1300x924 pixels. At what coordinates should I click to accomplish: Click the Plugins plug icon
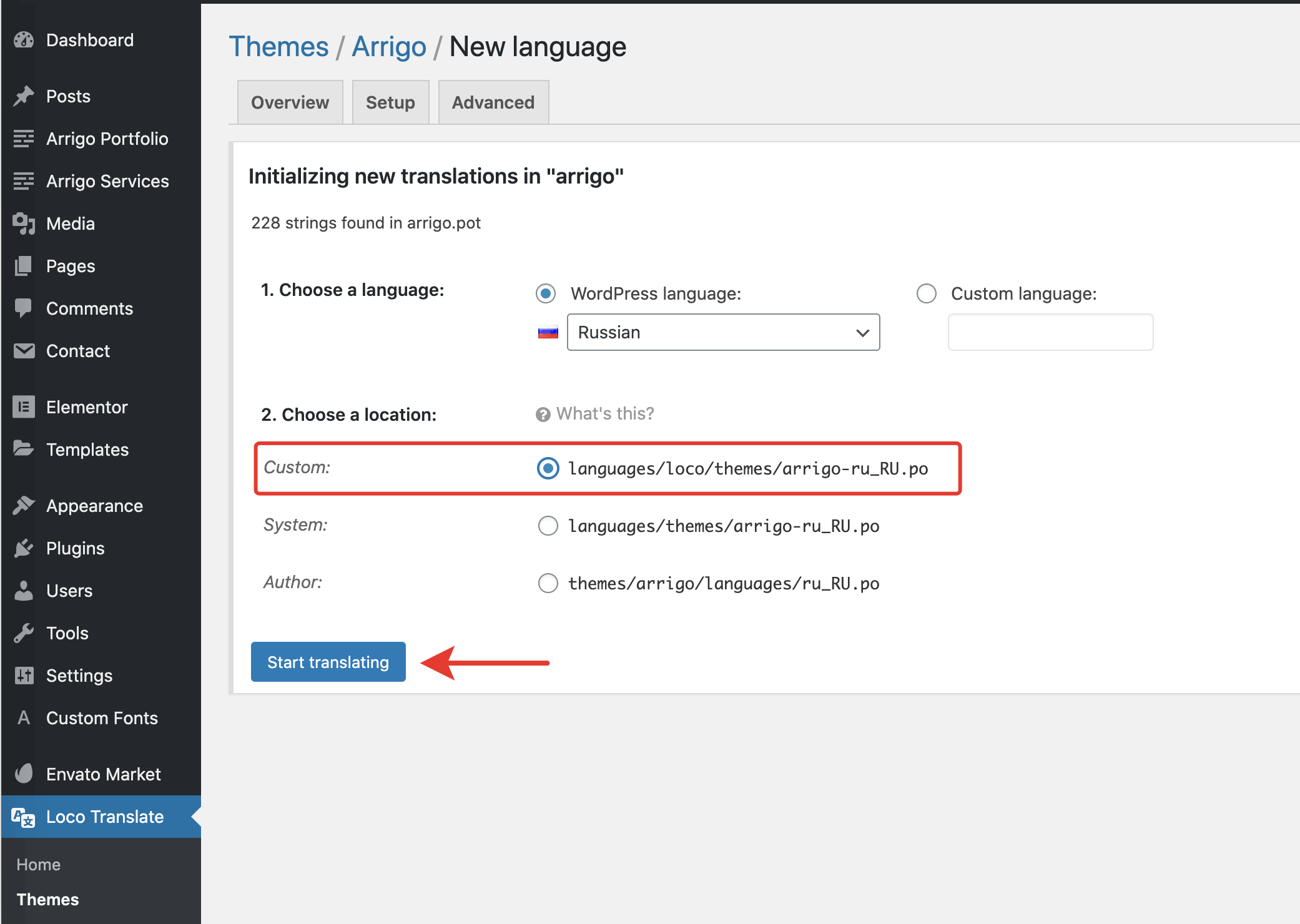(x=24, y=548)
